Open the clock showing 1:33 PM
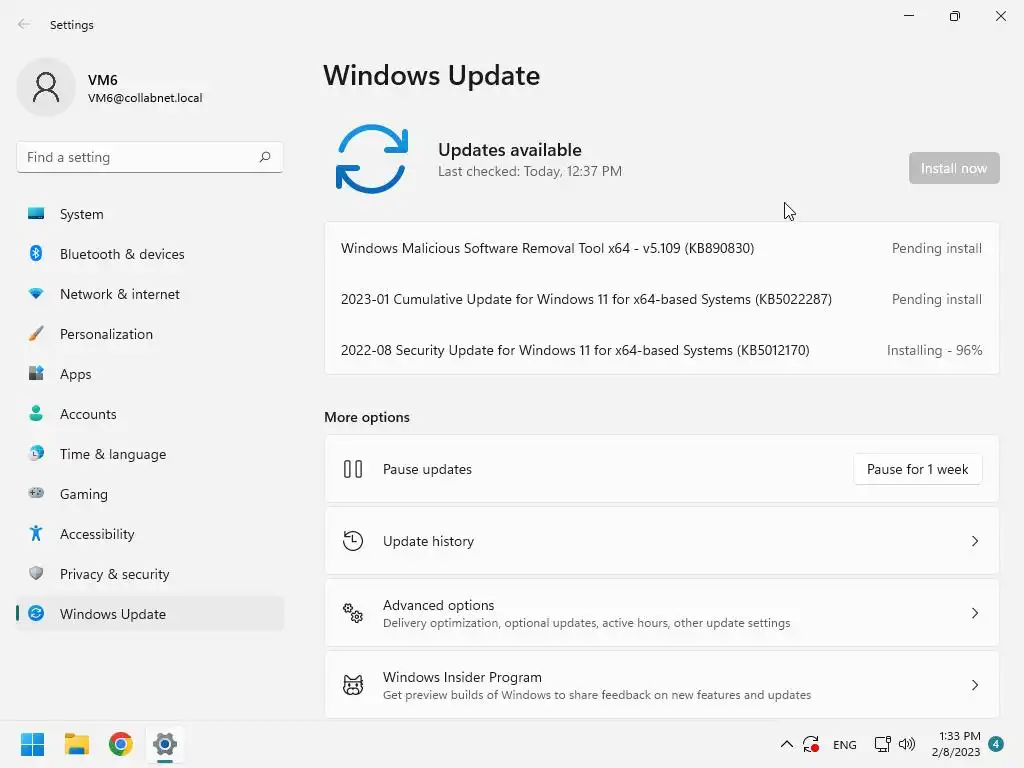Viewport: 1024px width, 768px height. click(x=956, y=744)
